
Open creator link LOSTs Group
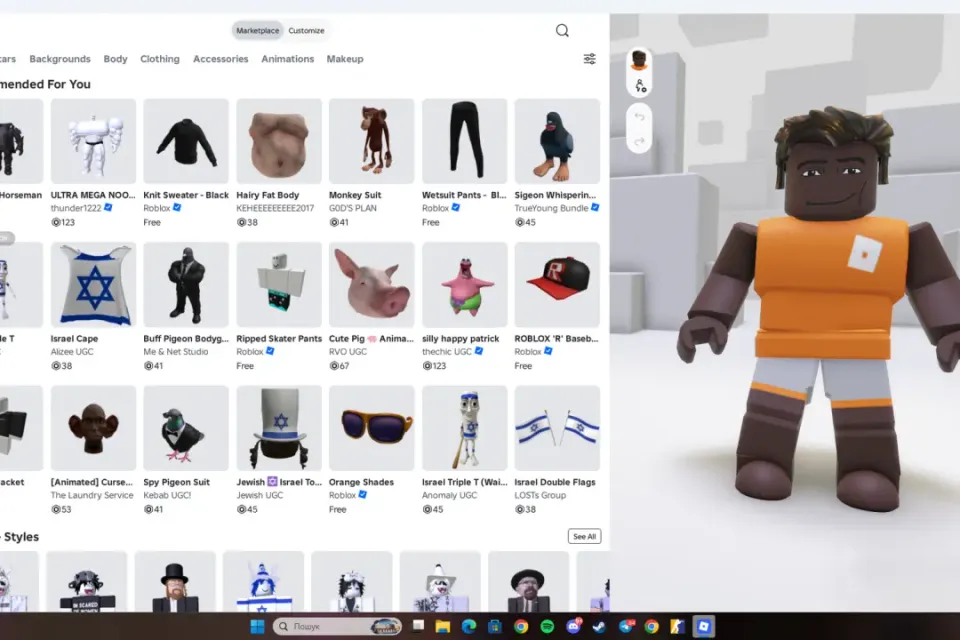[x=540, y=495]
